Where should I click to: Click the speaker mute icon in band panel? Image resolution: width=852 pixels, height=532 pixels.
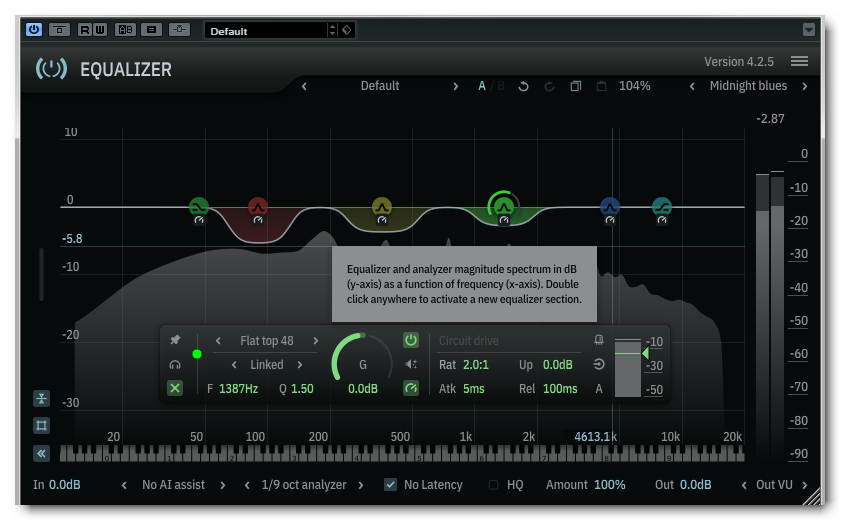(x=411, y=364)
